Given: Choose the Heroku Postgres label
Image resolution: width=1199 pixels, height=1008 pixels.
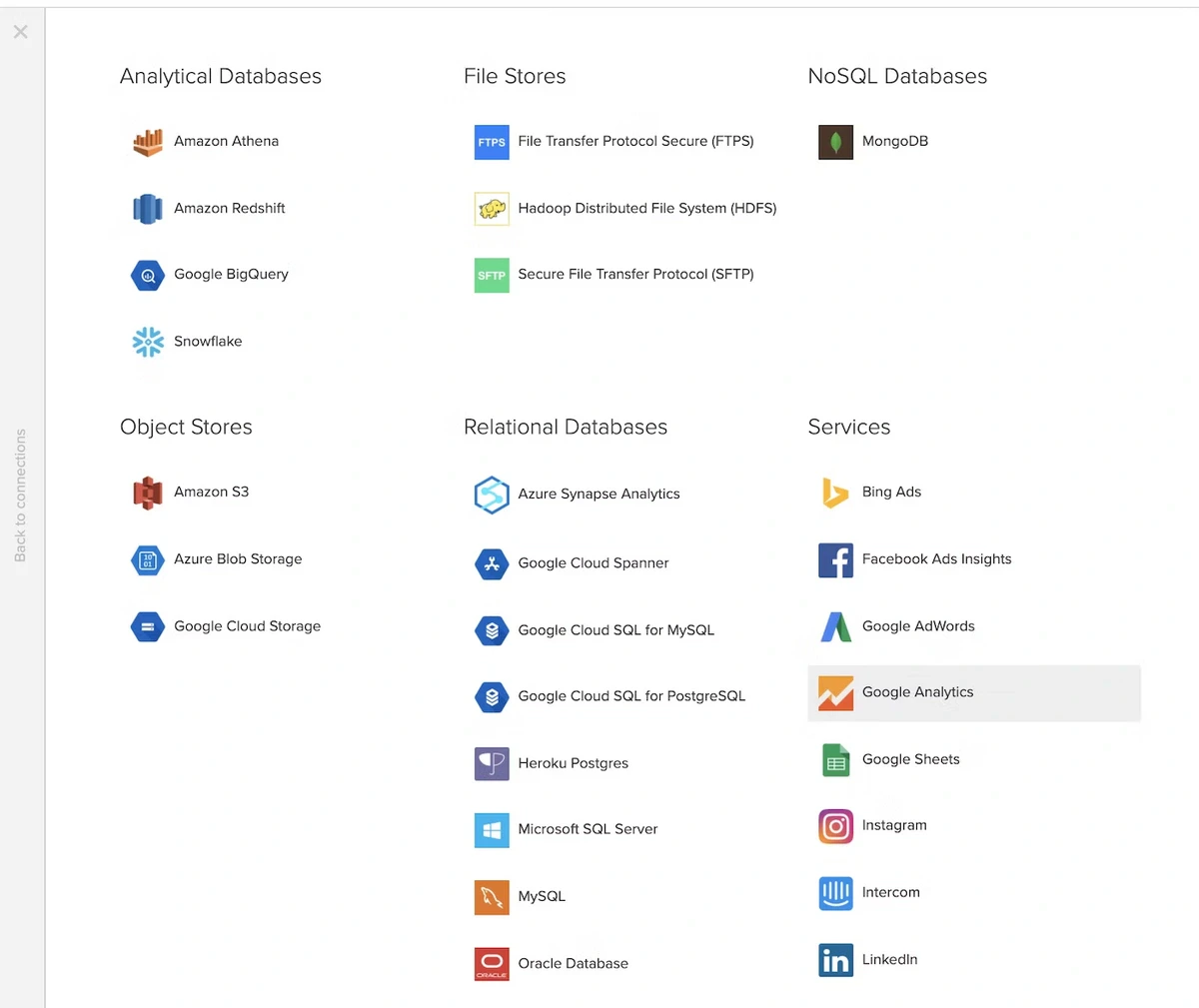Looking at the screenshot, I should (x=573, y=763).
